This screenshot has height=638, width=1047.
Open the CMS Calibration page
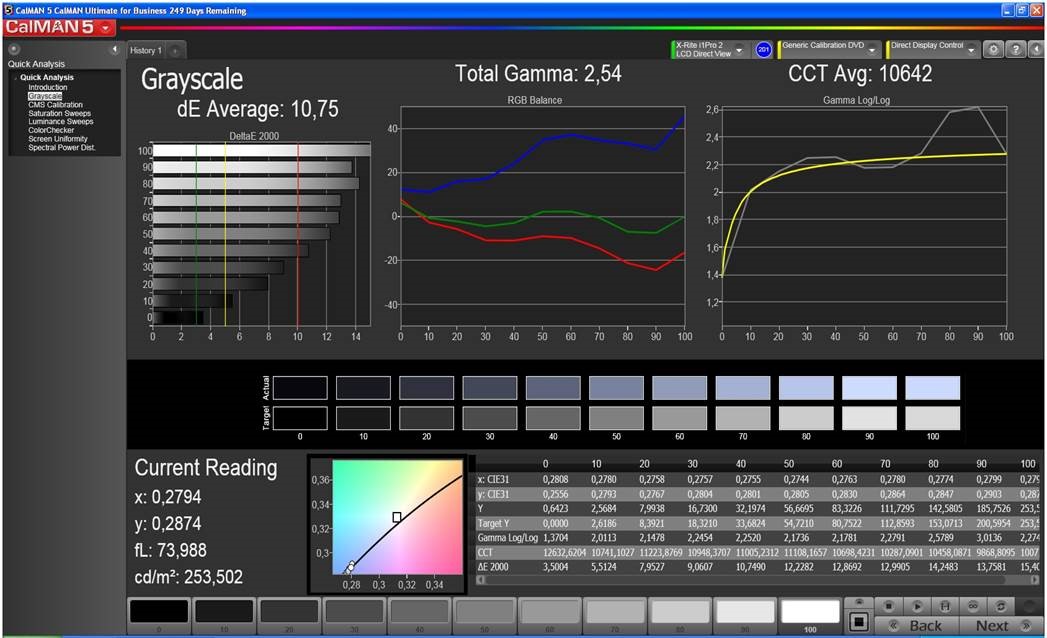55,105
